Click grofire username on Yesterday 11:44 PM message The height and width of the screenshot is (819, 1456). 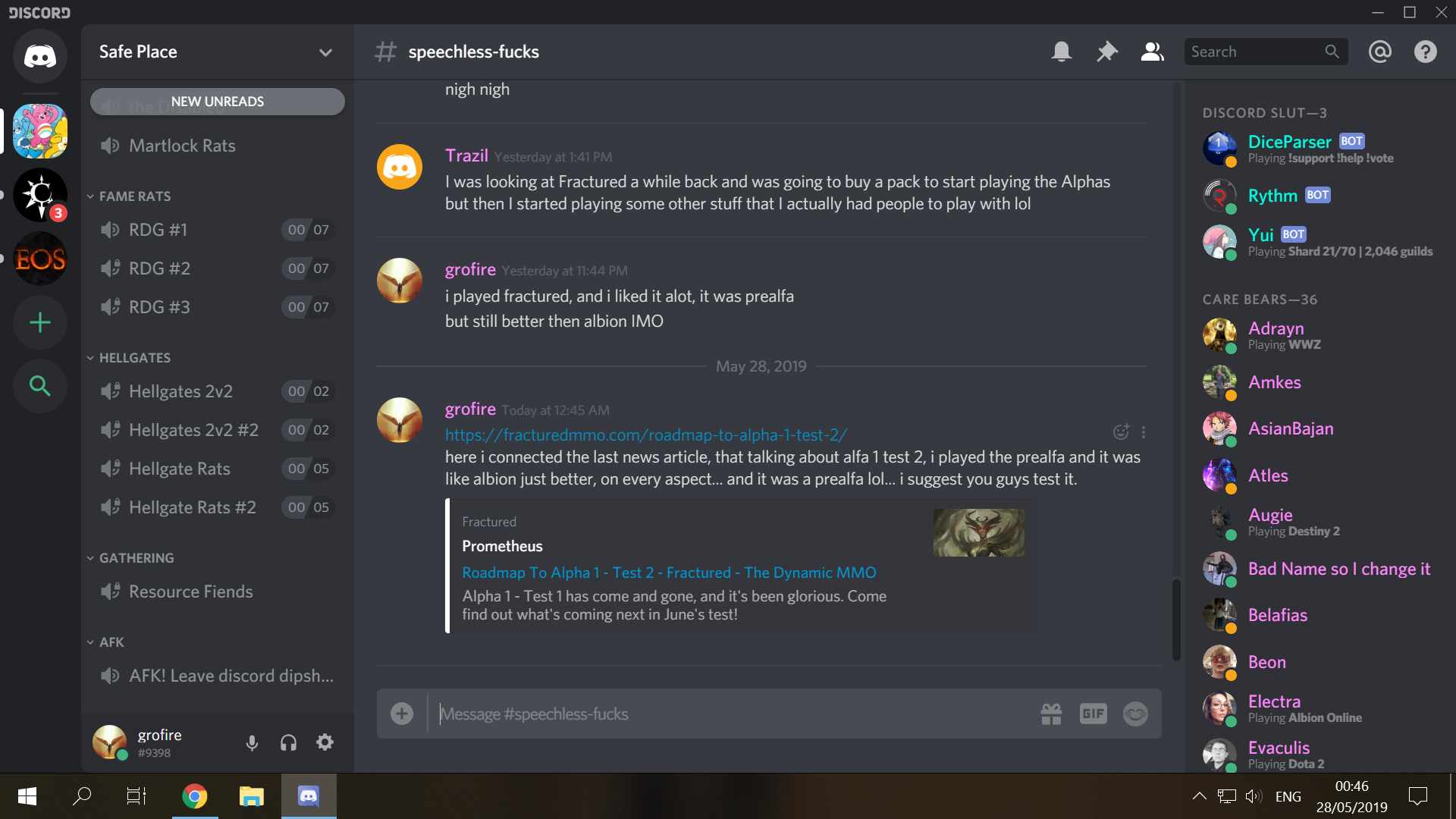(x=470, y=270)
